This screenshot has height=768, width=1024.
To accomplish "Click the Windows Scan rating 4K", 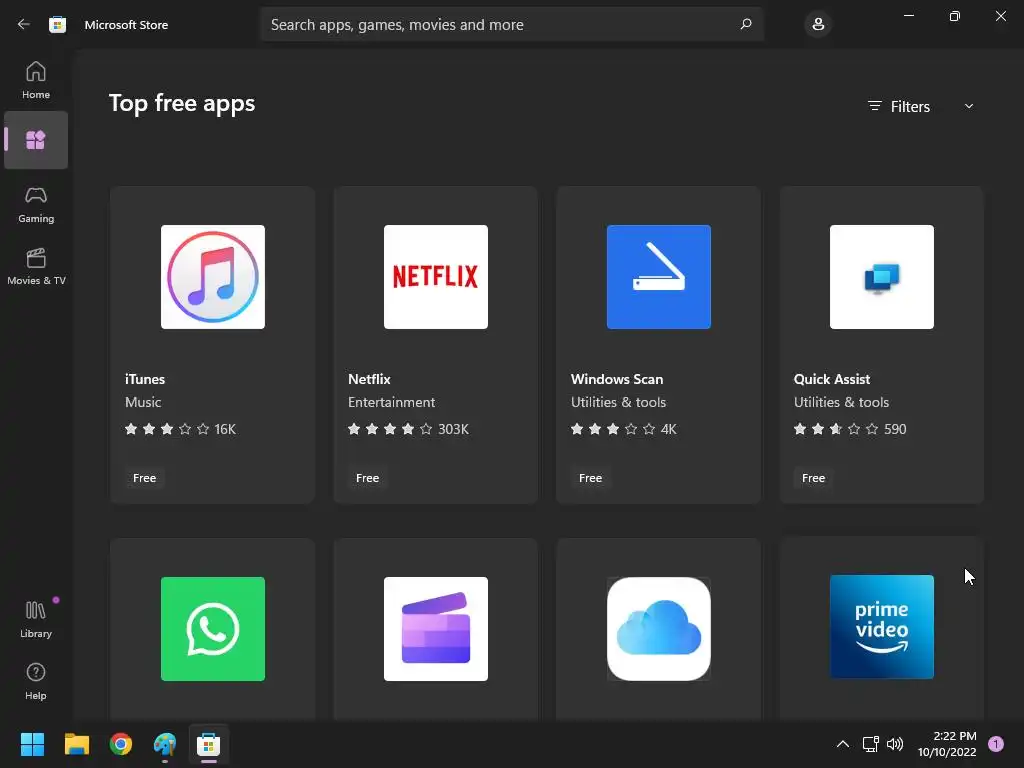I will pos(624,429).
